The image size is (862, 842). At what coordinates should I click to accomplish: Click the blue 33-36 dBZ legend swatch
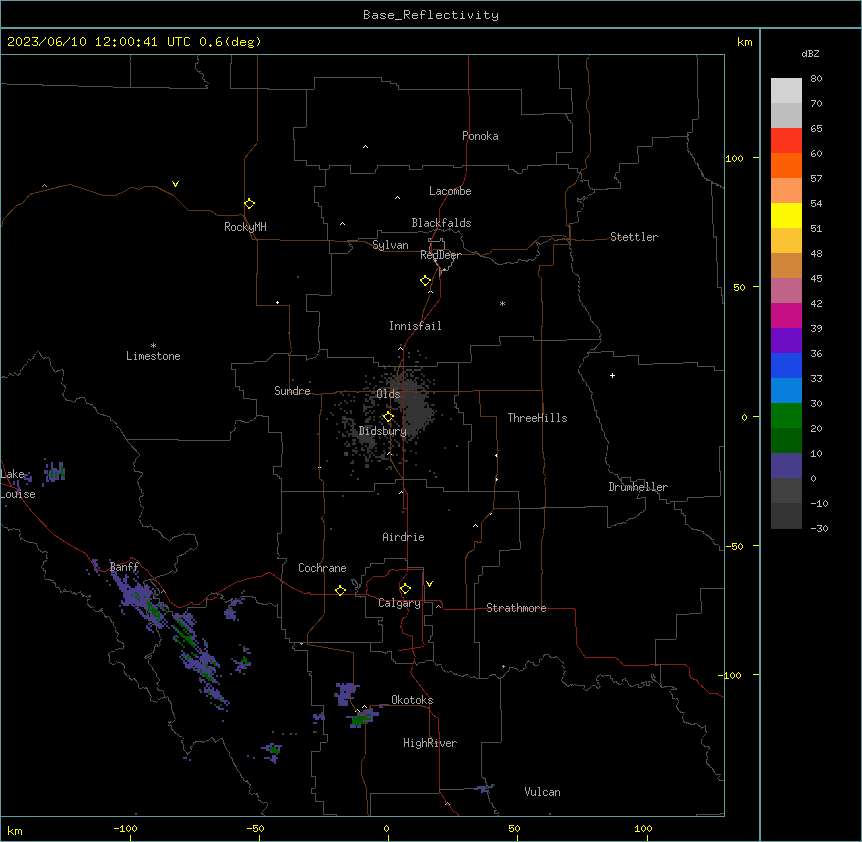click(x=786, y=365)
